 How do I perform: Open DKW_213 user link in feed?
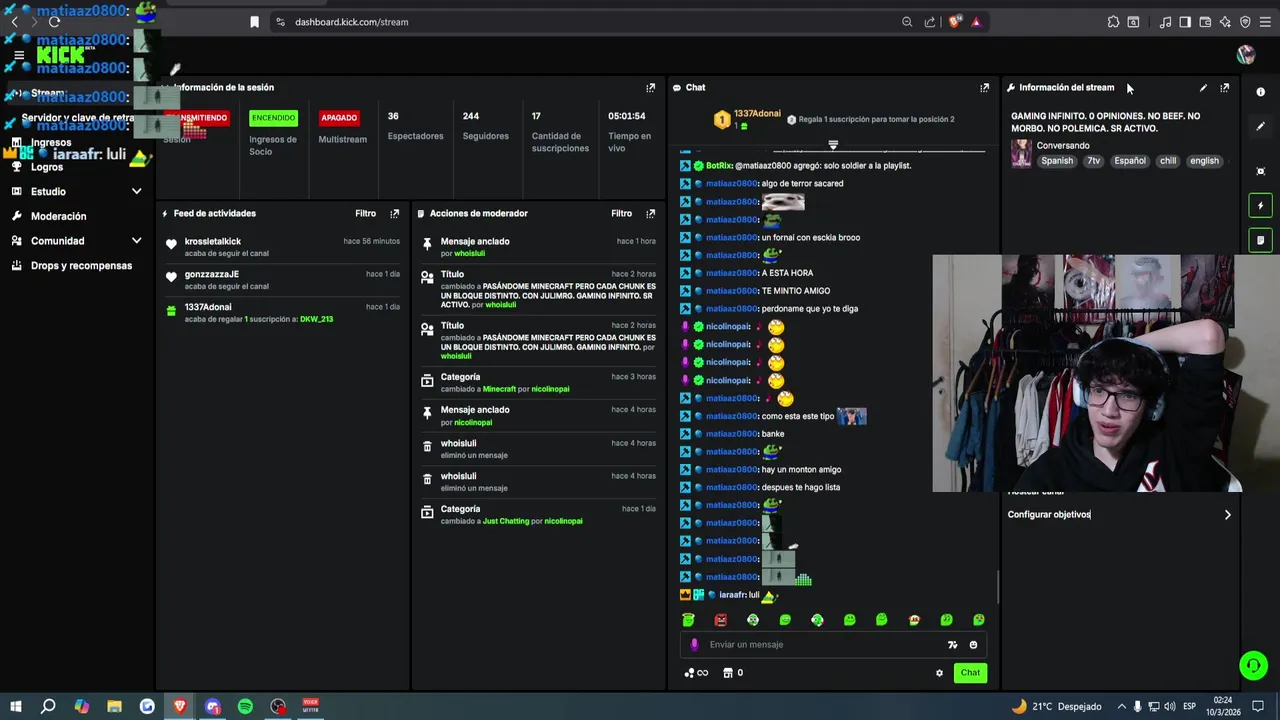tap(315, 320)
